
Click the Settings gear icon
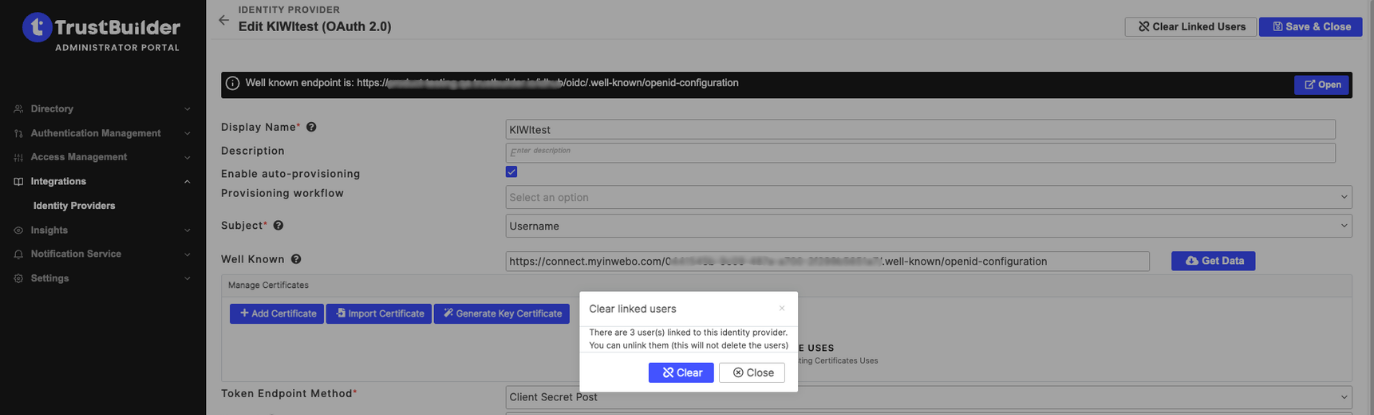click(x=18, y=278)
